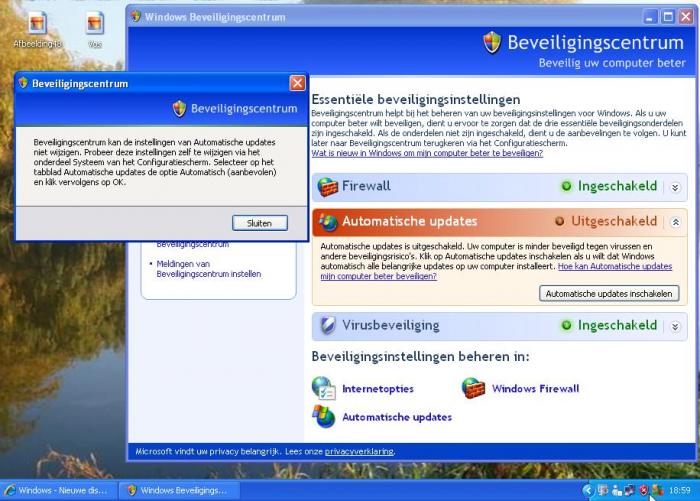Image resolution: width=700 pixels, height=501 pixels.
Task: Click the Virusbeveiliging shield icon
Action: point(328,326)
